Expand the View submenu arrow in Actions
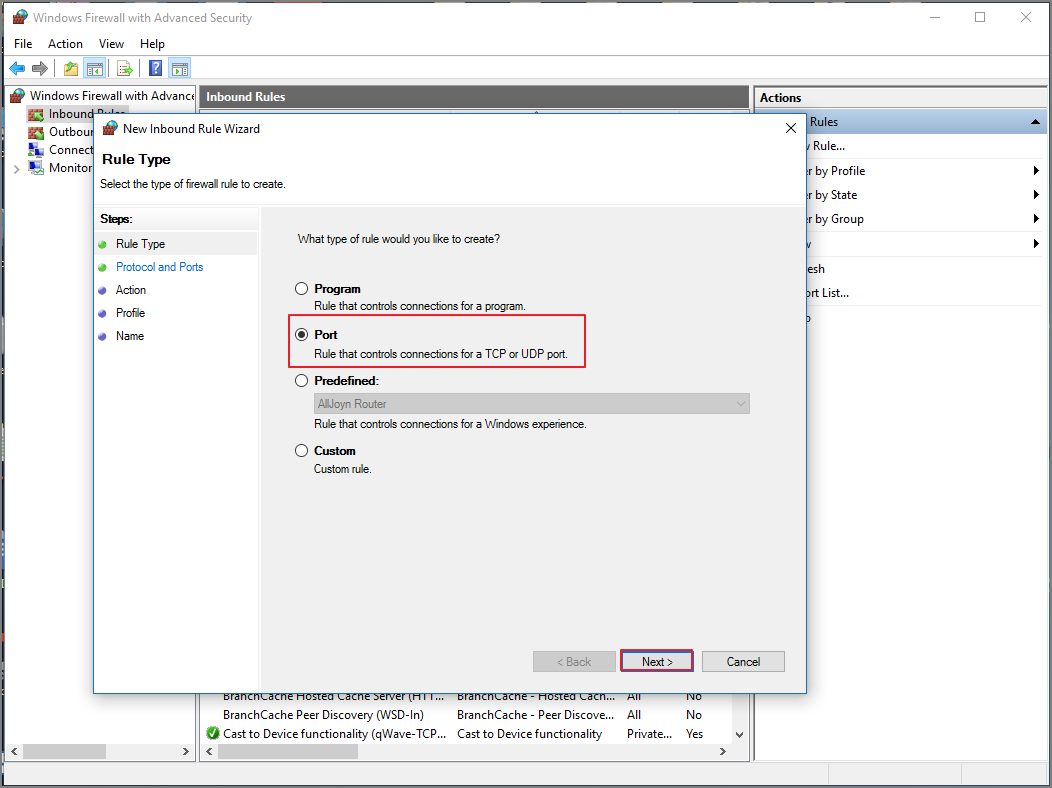 click(1036, 243)
